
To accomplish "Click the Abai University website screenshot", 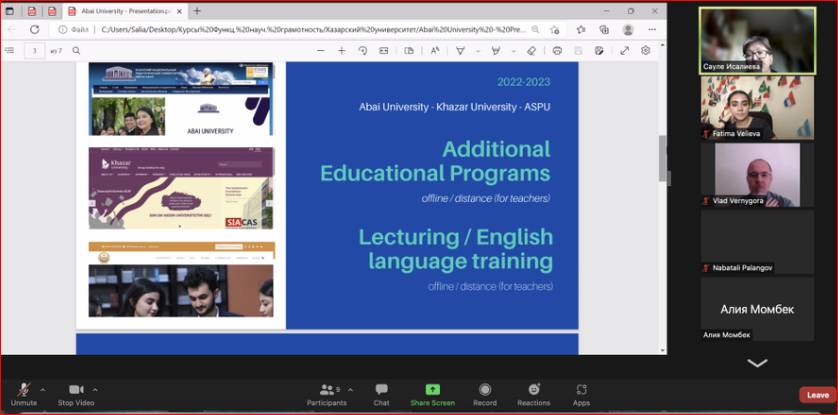I will click(181, 99).
